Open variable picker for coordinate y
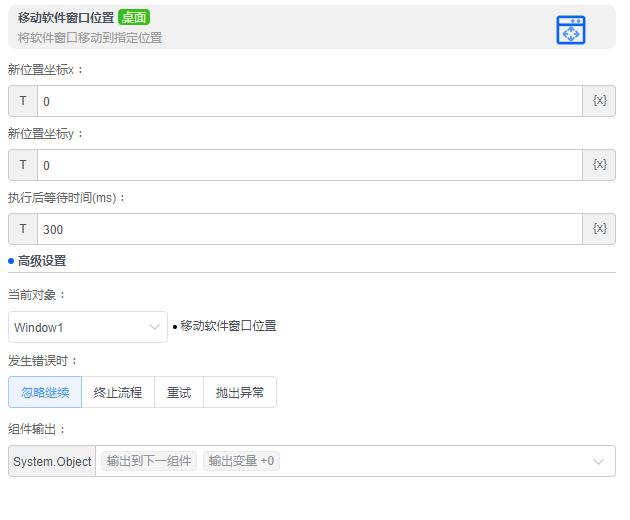This screenshot has width=630, height=520. pos(599,165)
